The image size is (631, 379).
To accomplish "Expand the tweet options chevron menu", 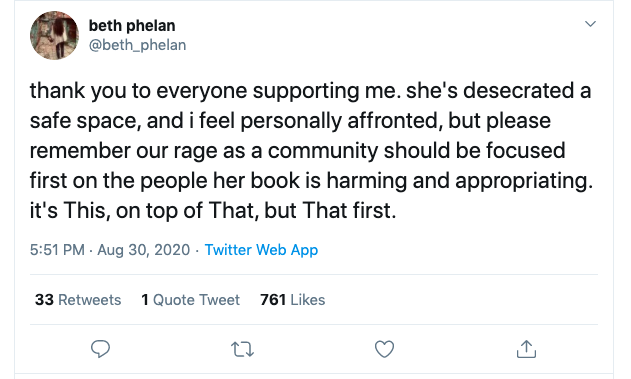I will pos(590,24).
